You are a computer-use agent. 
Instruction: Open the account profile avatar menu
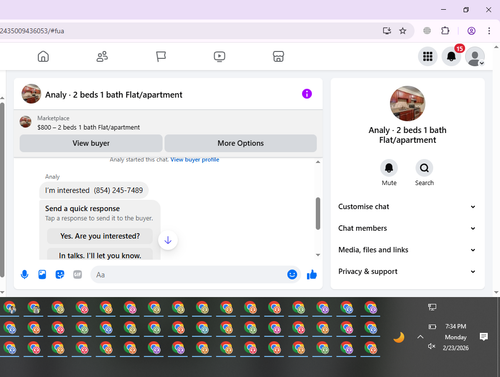475,56
